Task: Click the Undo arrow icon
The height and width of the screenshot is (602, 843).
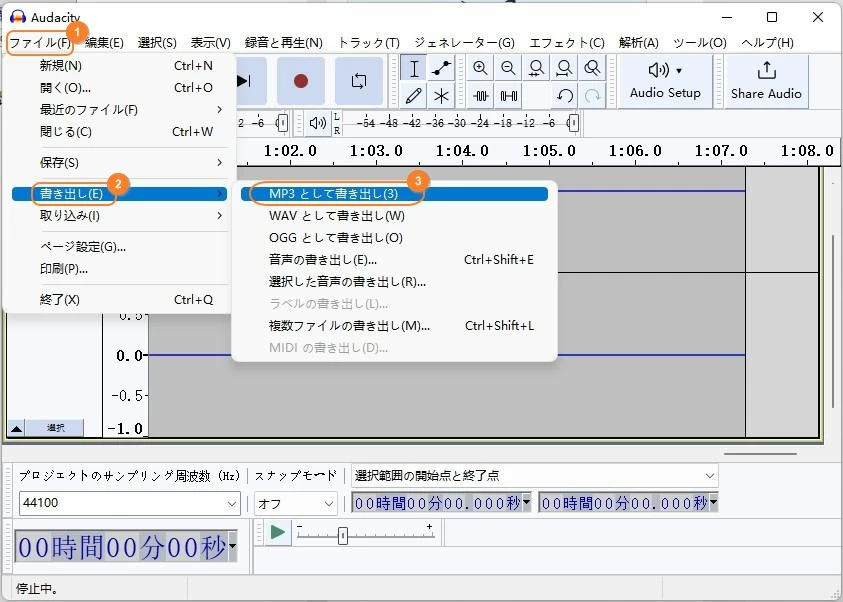Action: click(x=564, y=96)
